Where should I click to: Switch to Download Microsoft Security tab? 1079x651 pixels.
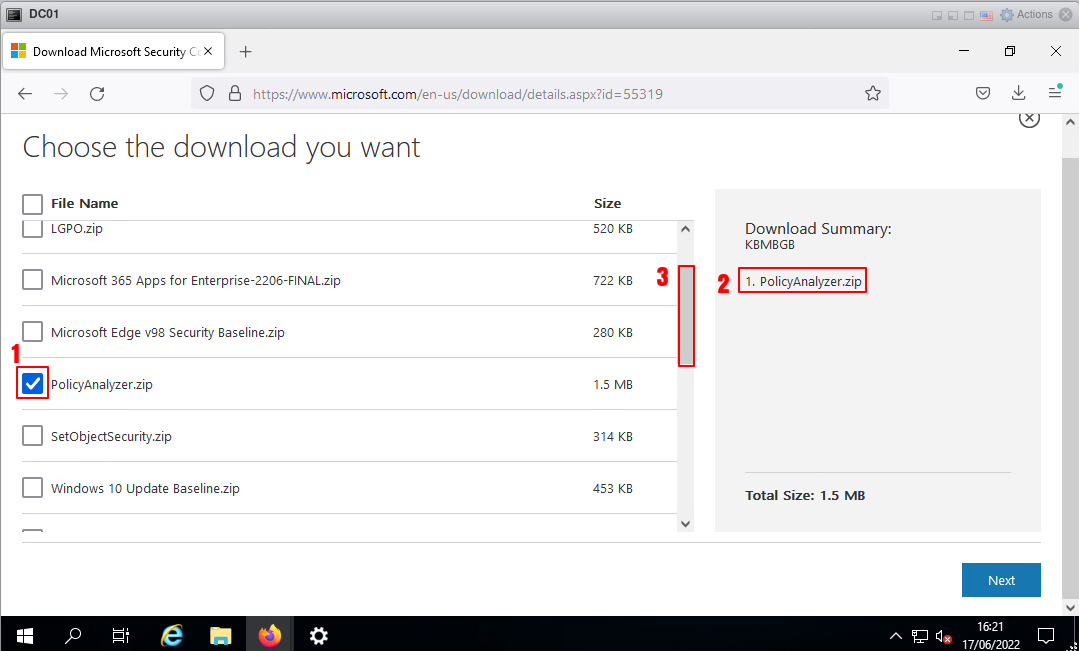(x=110, y=52)
